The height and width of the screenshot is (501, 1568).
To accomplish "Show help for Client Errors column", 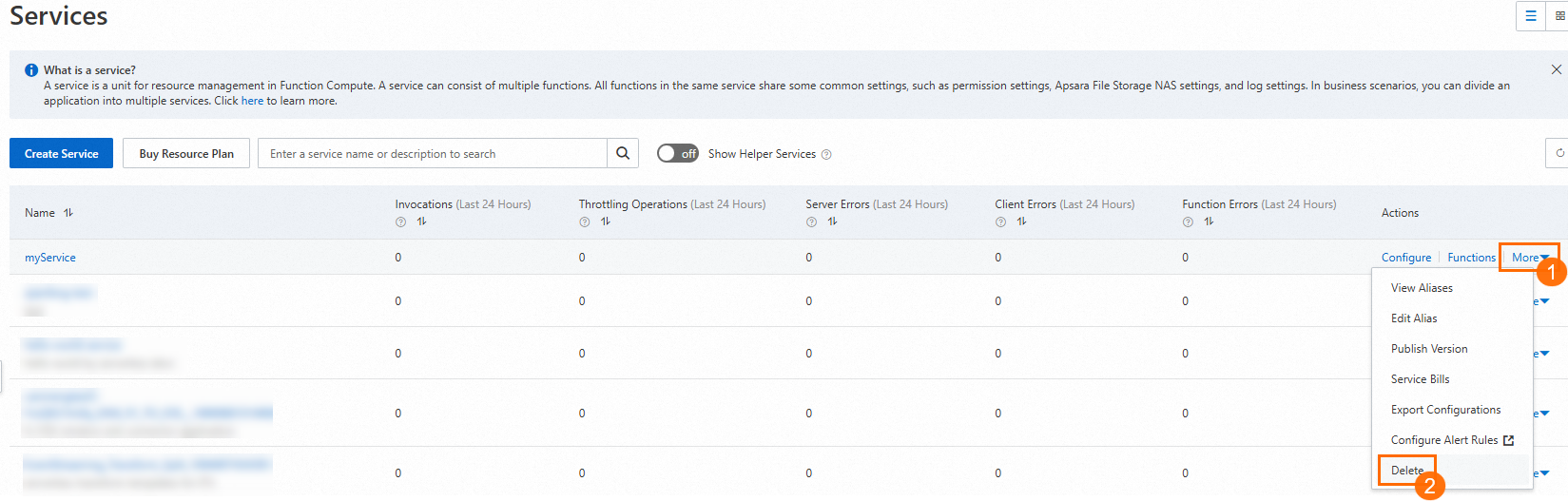I will click(1000, 222).
